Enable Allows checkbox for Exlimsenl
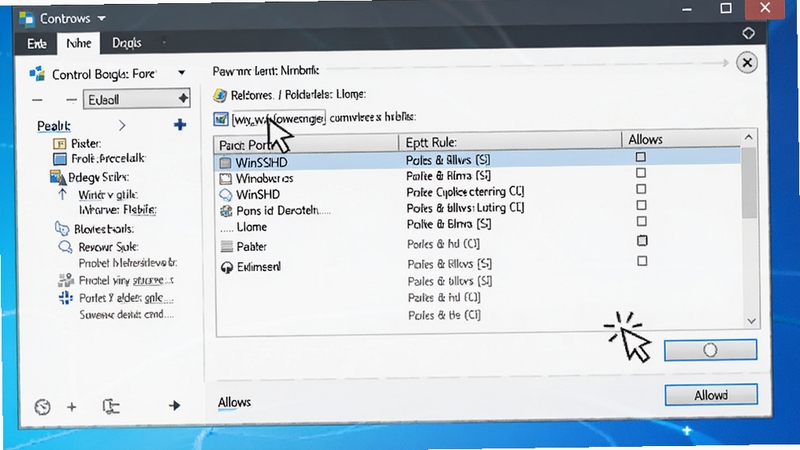Screen dimensions: 800x450 click(x=642, y=261)
